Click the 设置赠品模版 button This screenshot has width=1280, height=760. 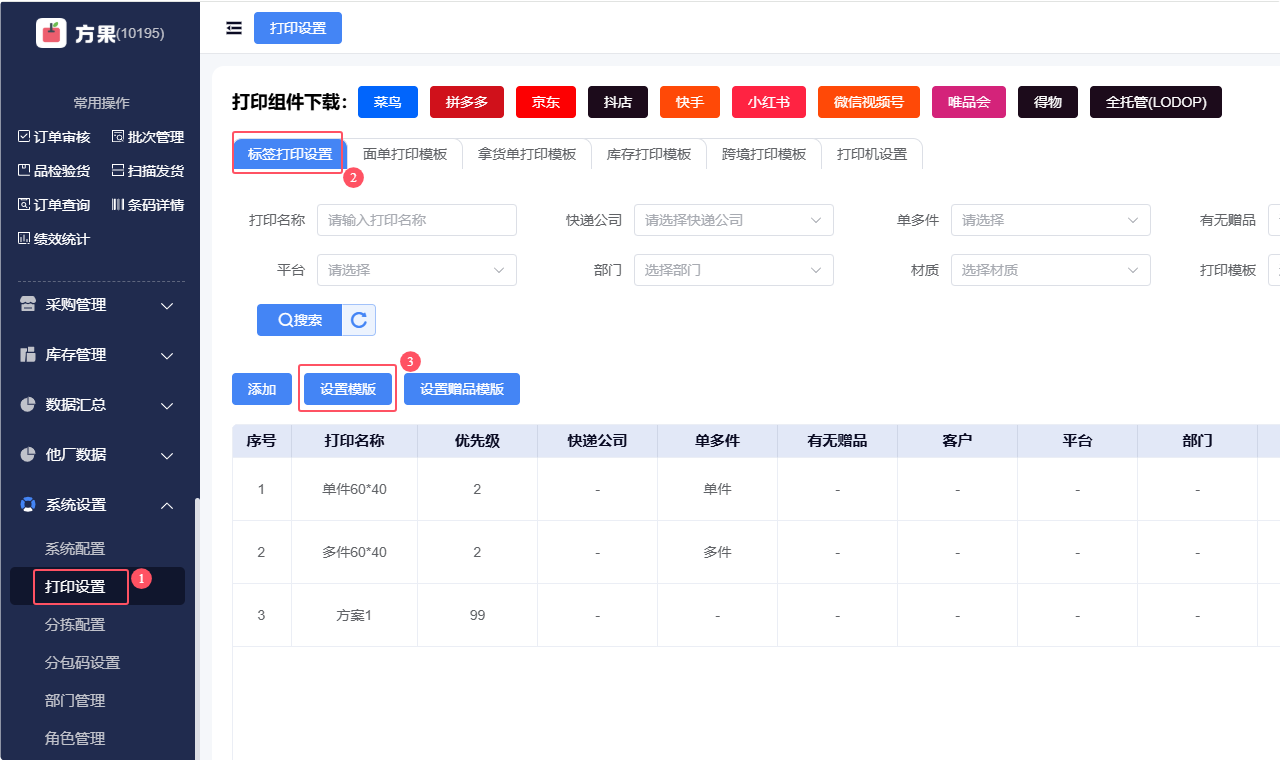462,389
